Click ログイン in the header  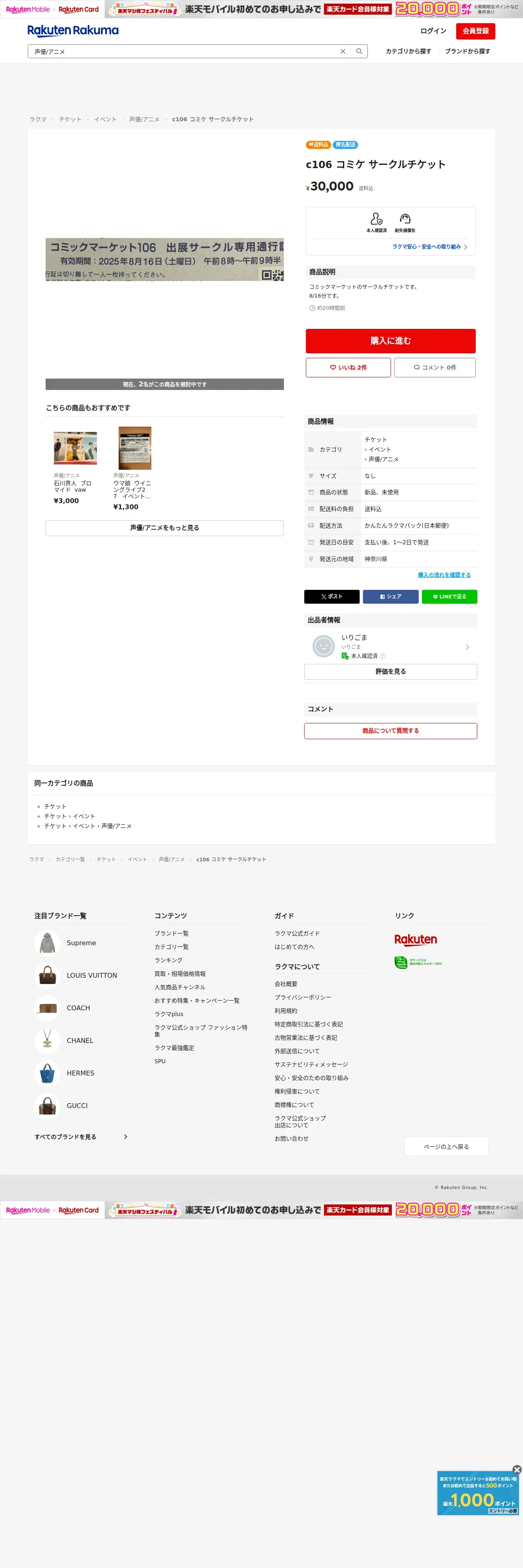[433, 31]
